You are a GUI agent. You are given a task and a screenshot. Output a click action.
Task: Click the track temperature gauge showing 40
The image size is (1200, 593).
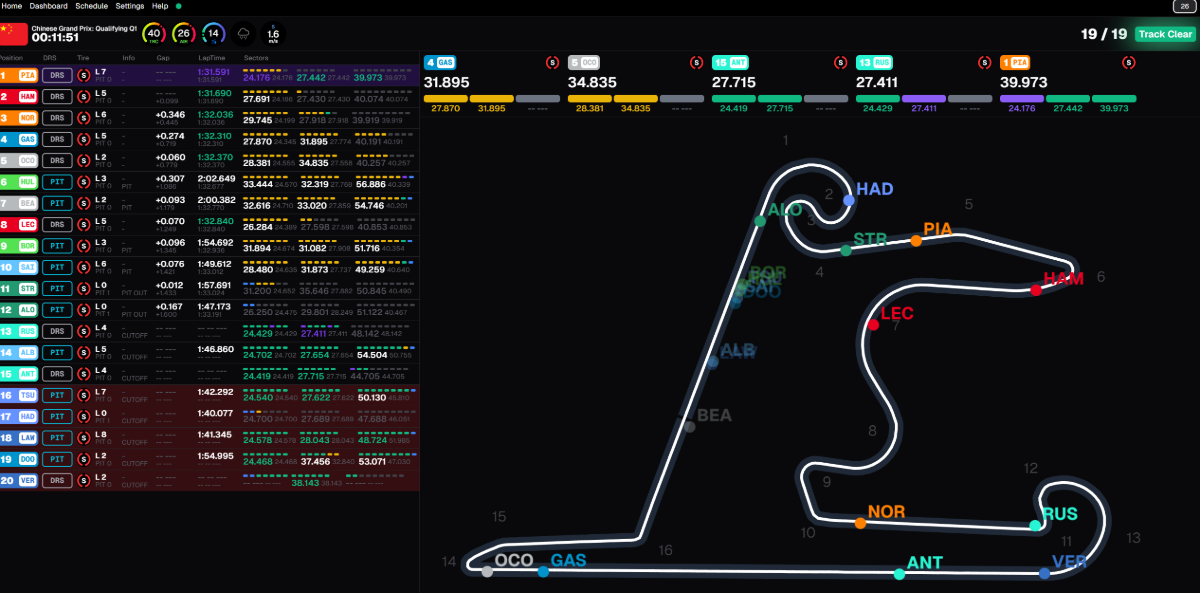tap(154, 34)
